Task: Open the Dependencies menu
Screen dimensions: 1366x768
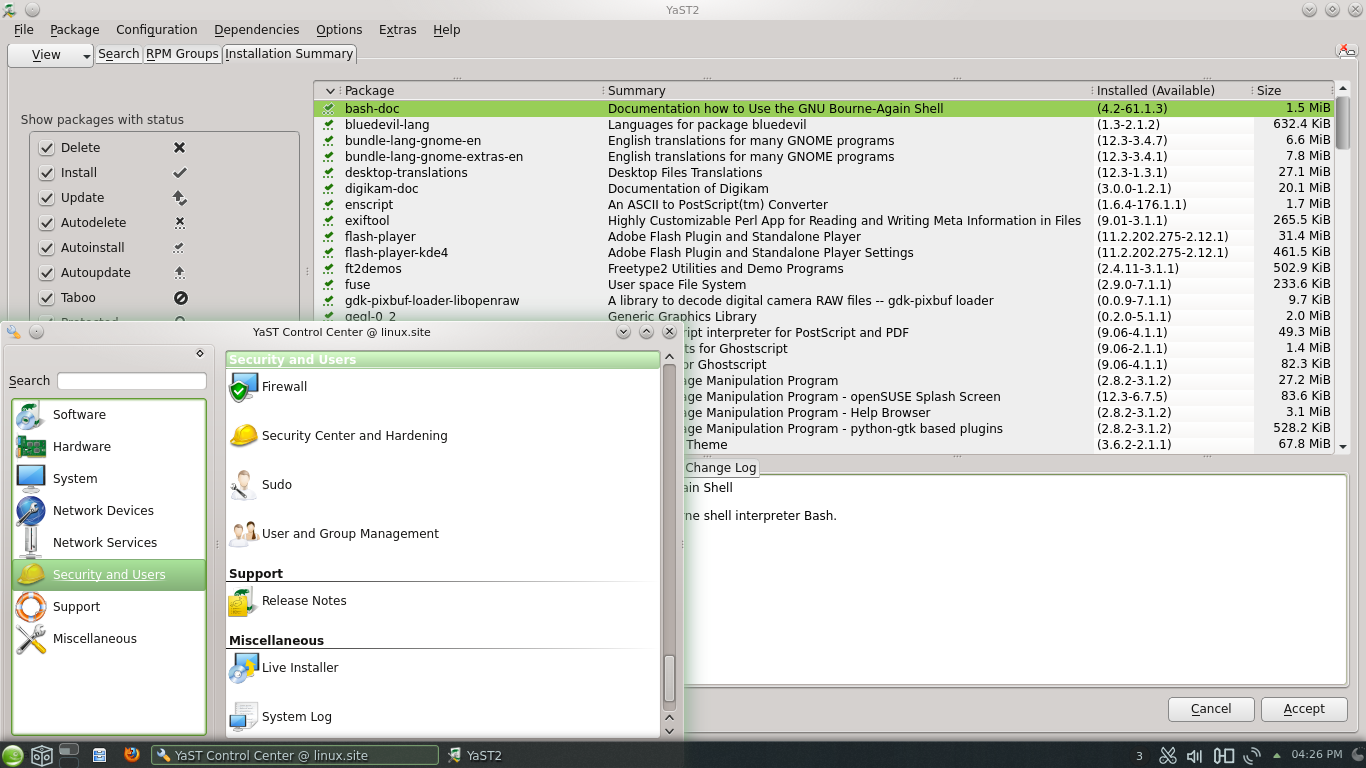Action: pos(257,30)
